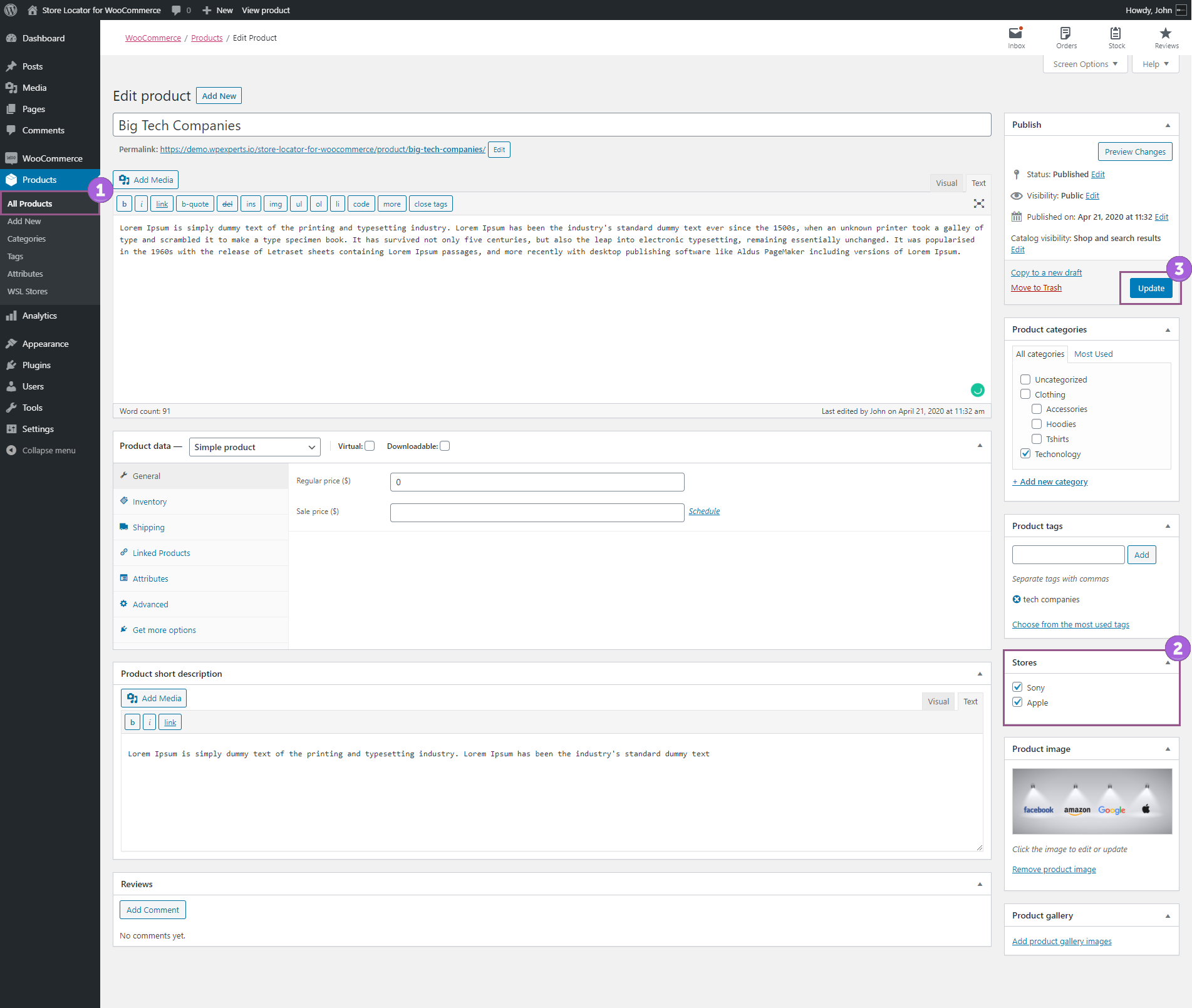Open the Orders panel icon

1065,37
